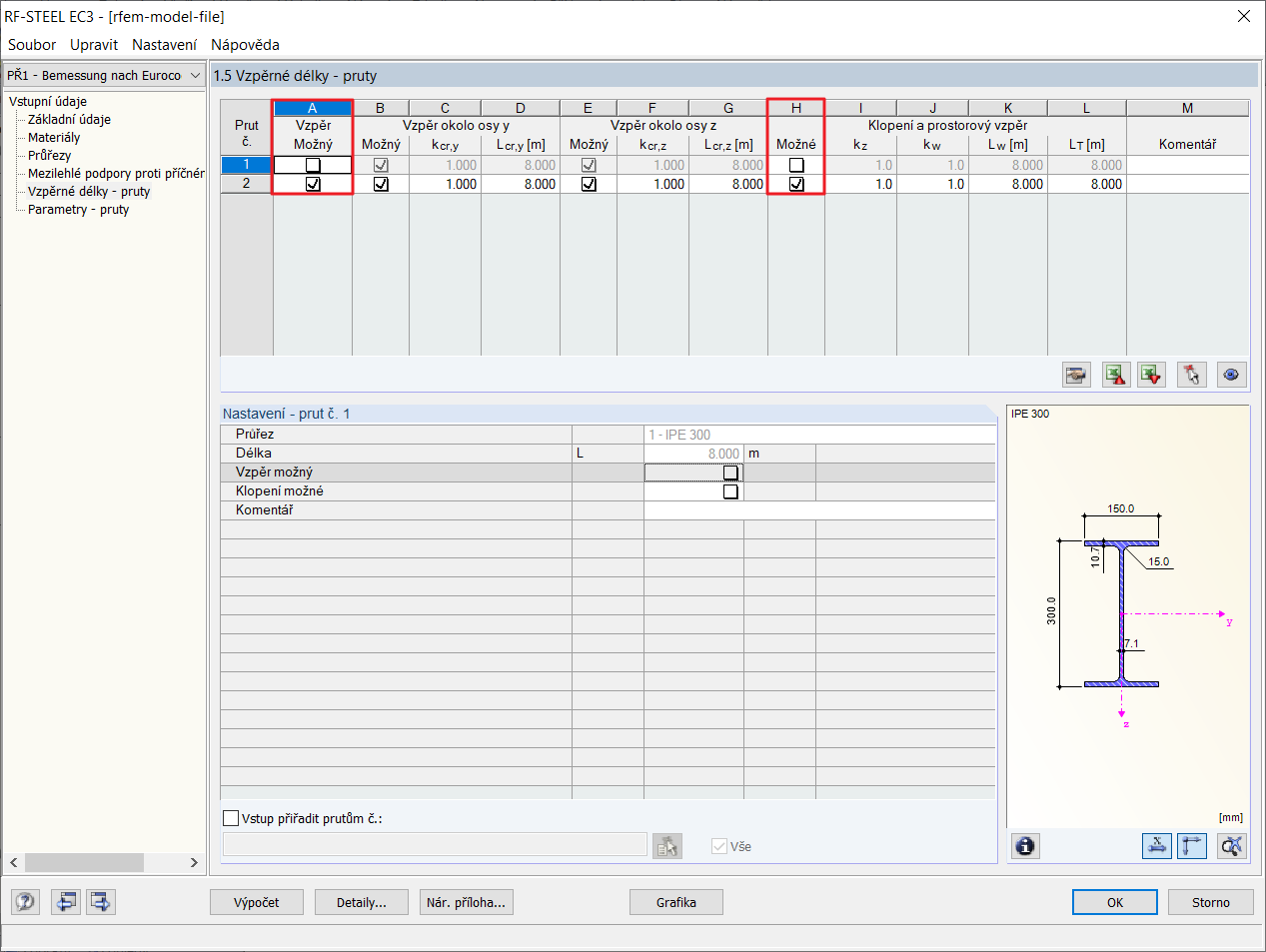1266x952 pixels.
Task: Uncheck 'Klopení Možné' column H for member 2
Action: point(796,184)
